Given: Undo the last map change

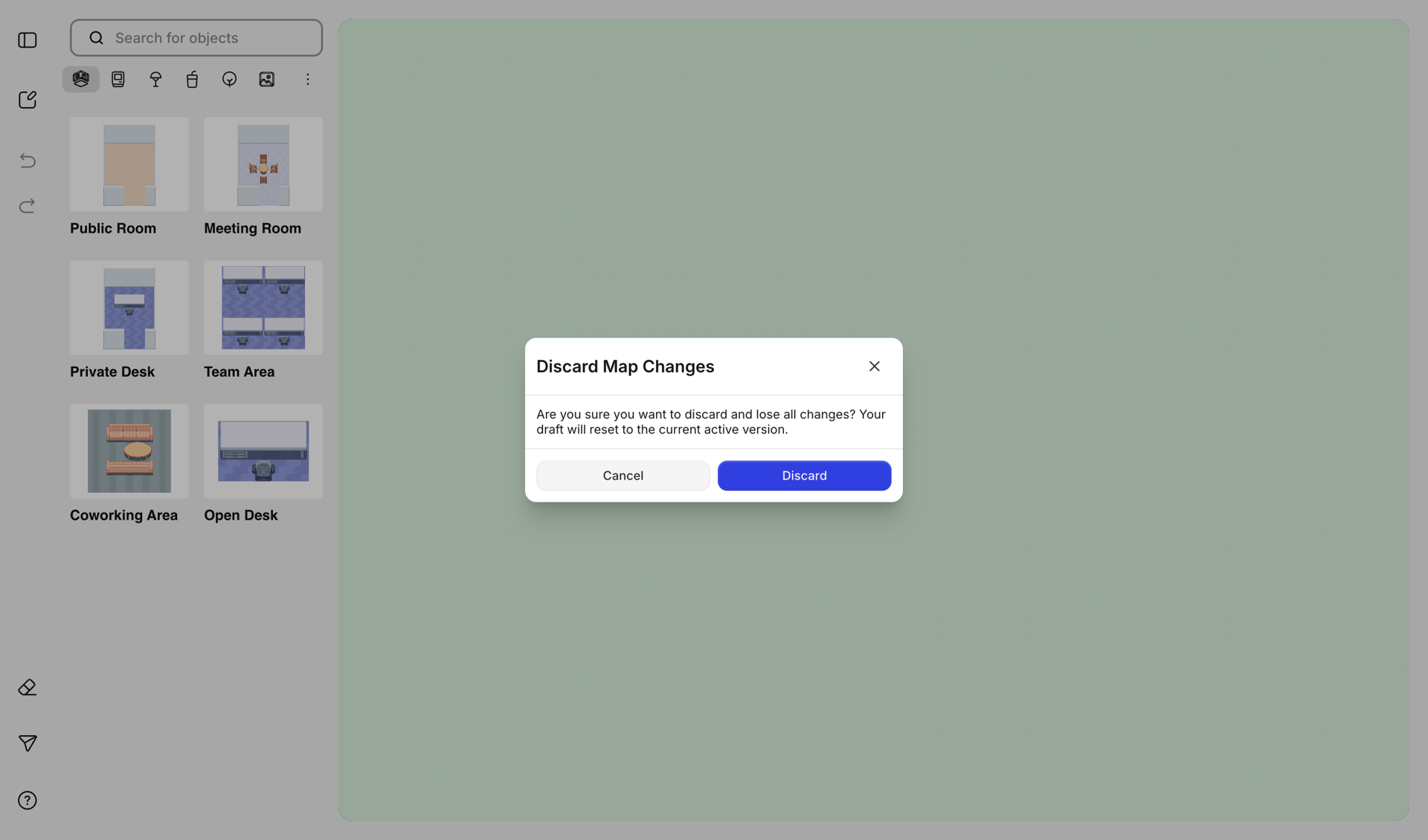Looking at the screenshot, I should pos(27,161).
